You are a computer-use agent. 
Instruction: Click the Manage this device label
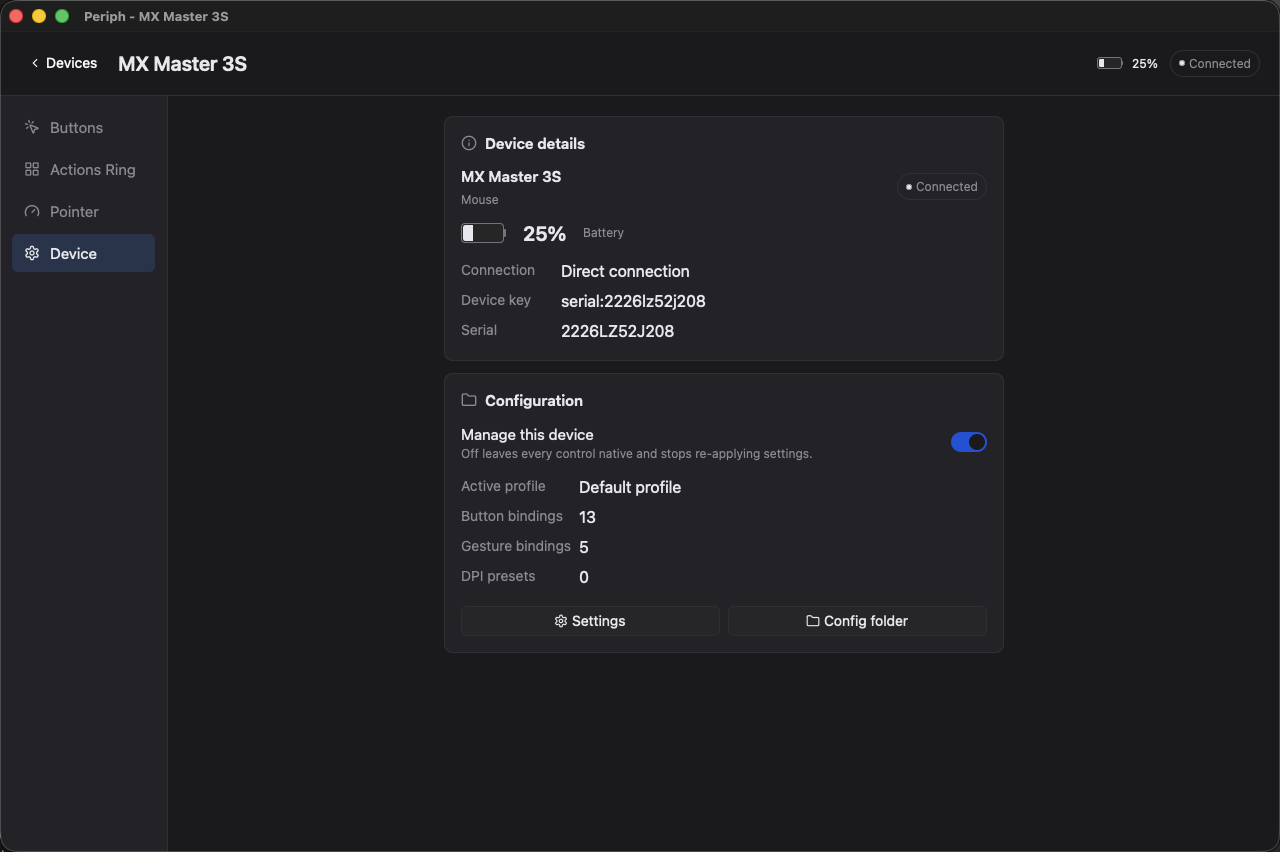[527, 435]
